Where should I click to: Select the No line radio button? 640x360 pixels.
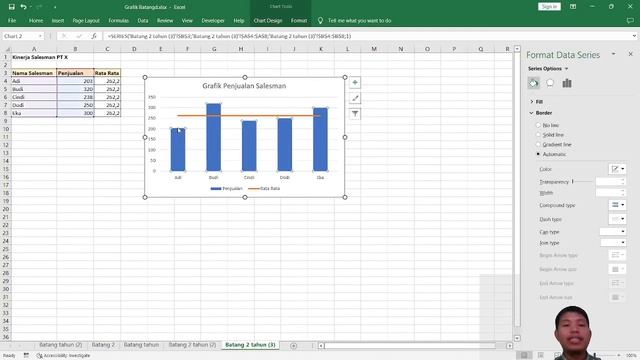coord(538,125)
